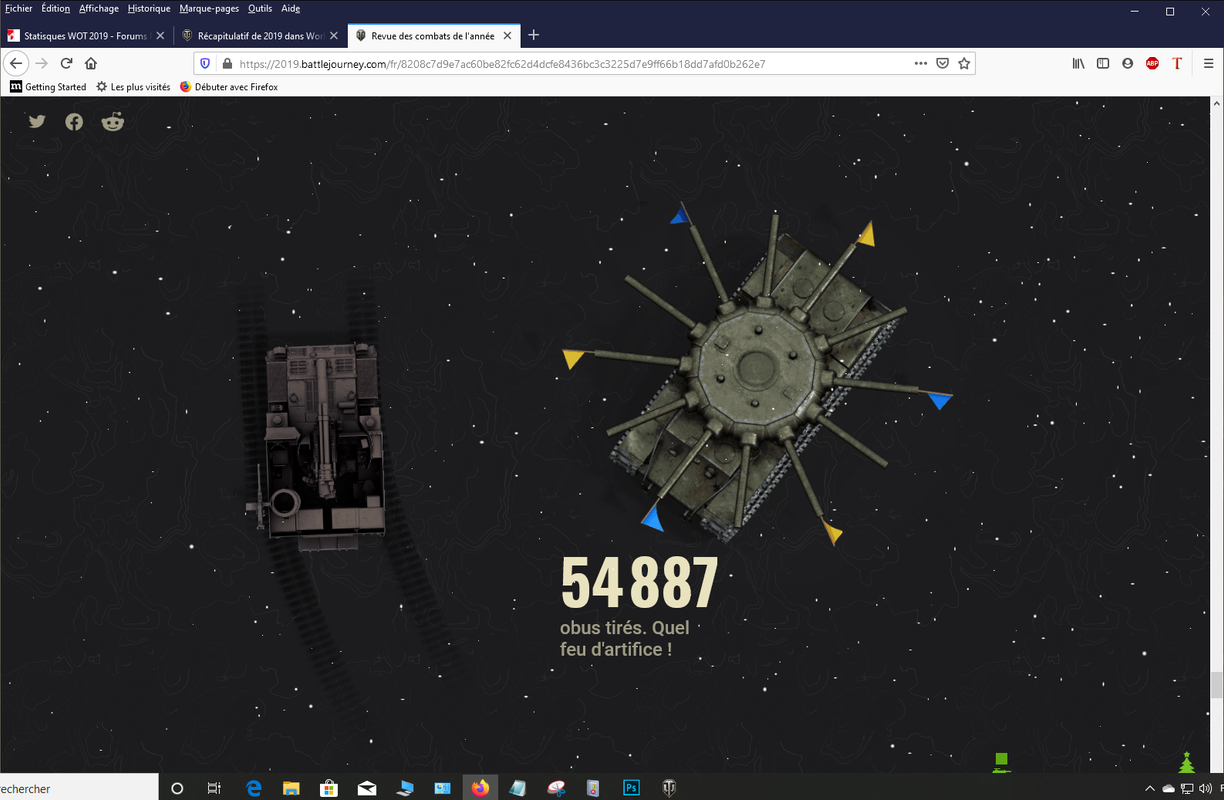Open the Affichage menu
The height and width of the screenshot is (800, 1224).
tap(99, 8)
